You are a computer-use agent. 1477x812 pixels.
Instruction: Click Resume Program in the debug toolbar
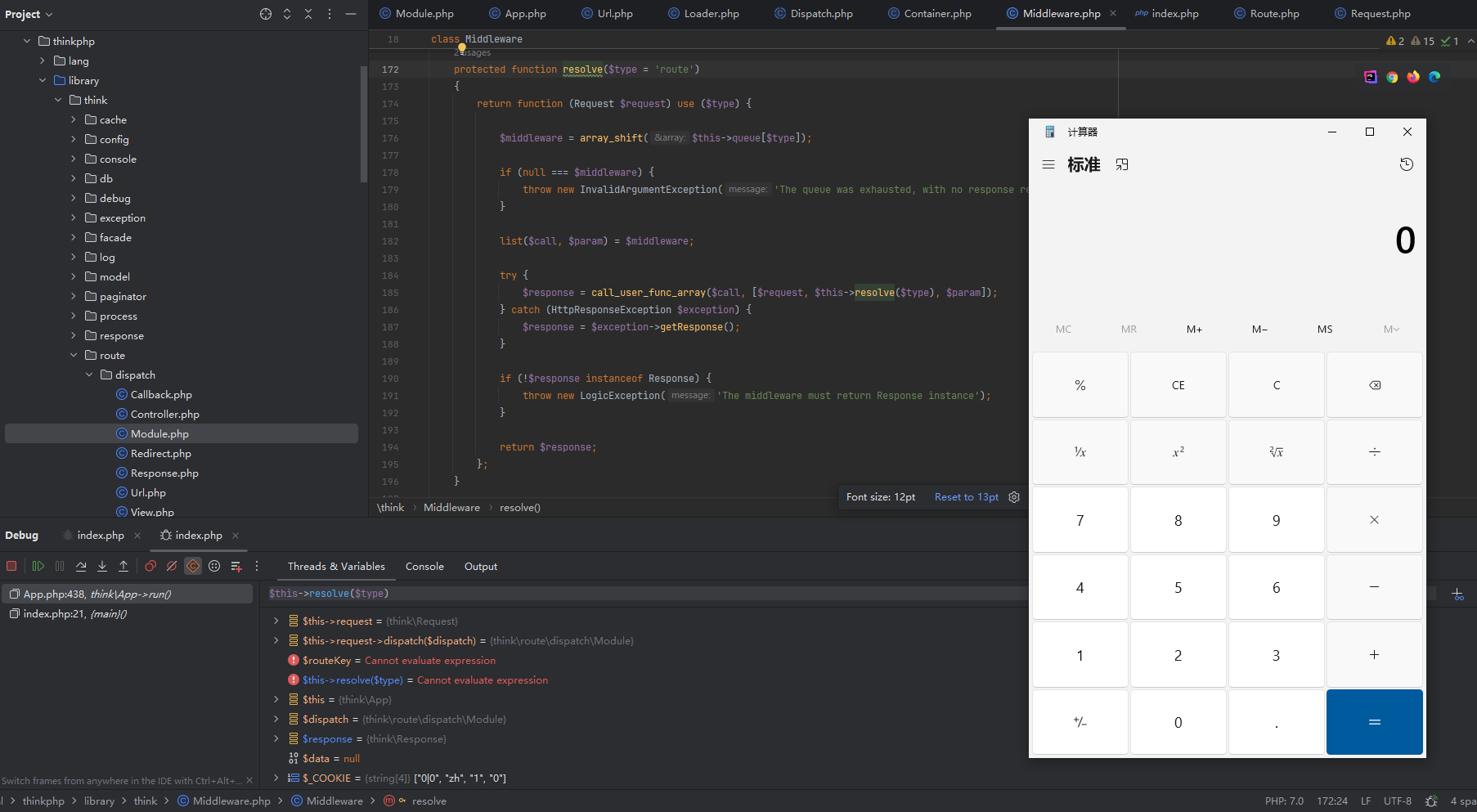38,566
